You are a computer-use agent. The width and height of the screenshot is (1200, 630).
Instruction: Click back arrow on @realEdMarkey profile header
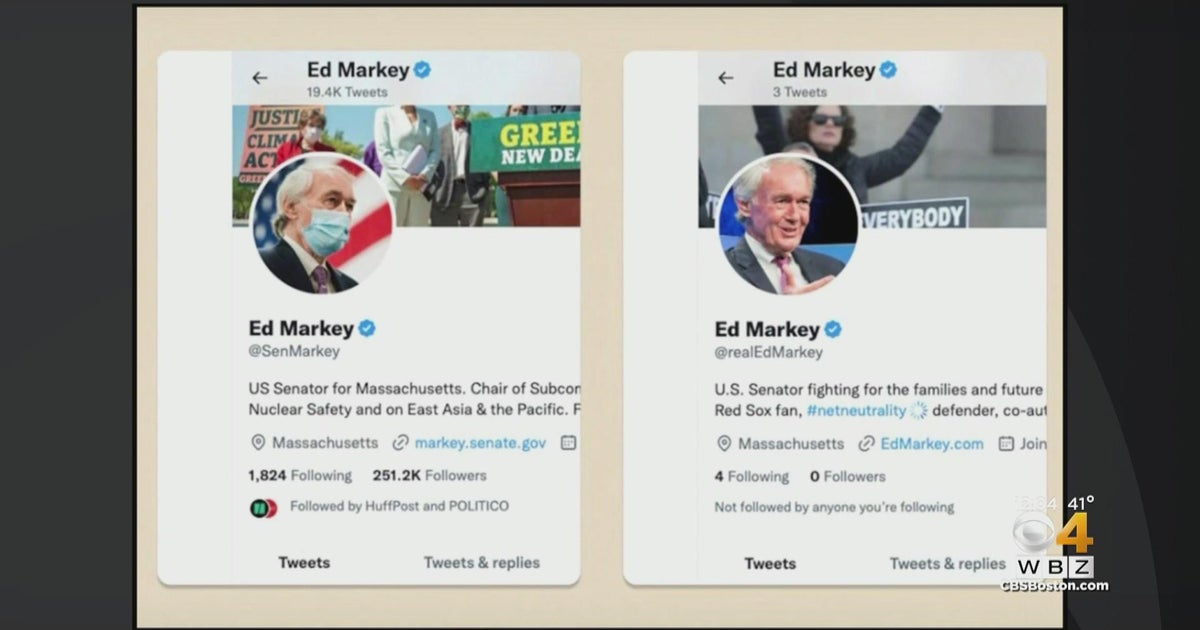726,77
